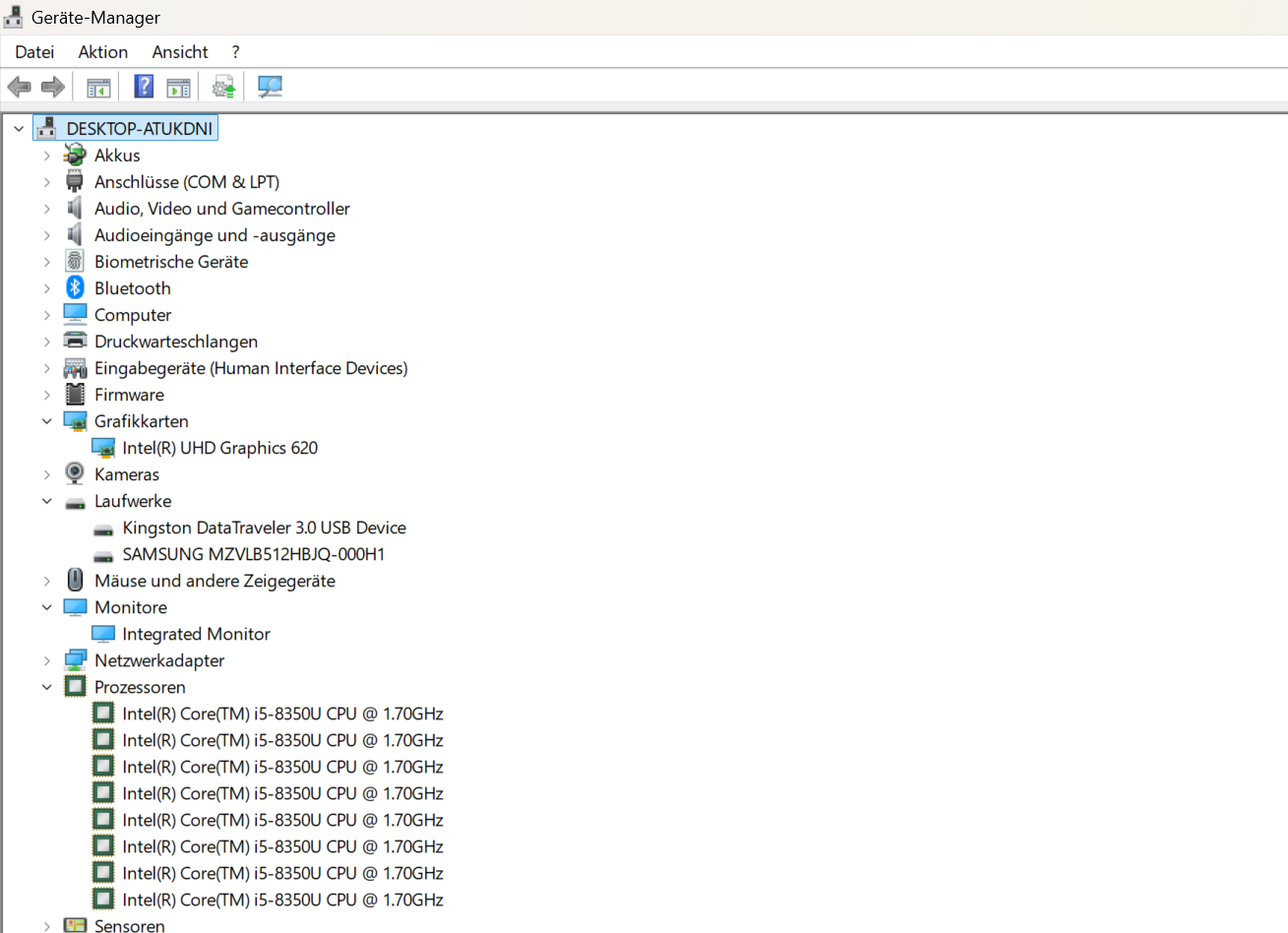The image size is (1288, 933).
Task: Select the Grafikkarten category label
Action: click(142, 420)
